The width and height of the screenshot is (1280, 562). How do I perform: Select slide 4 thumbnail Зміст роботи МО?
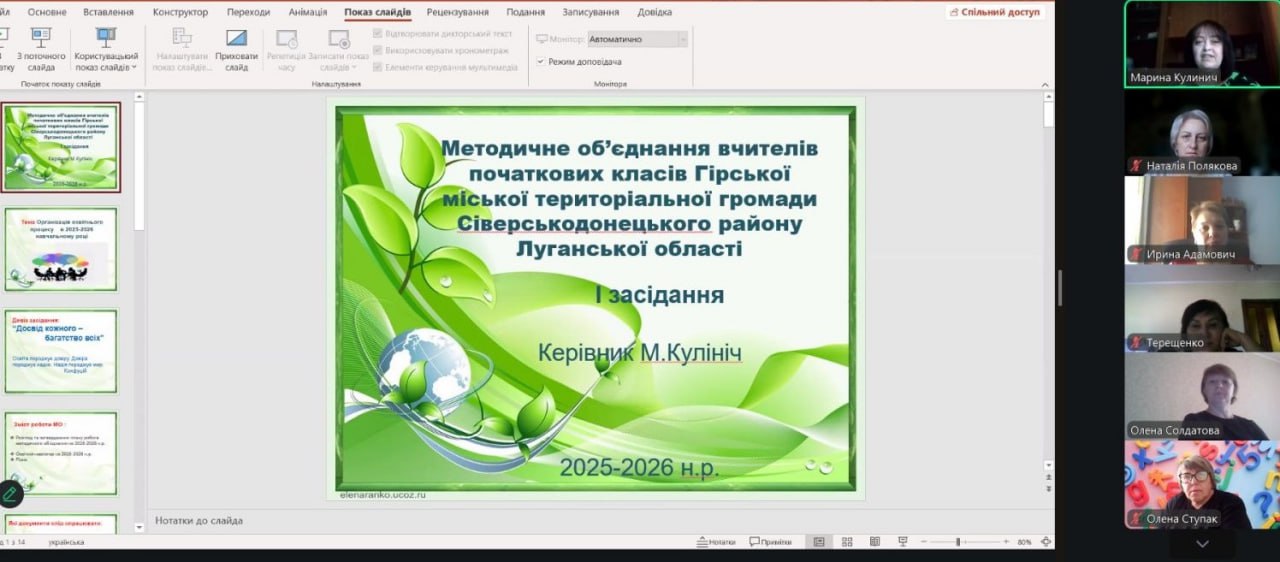tap(61, 453)
